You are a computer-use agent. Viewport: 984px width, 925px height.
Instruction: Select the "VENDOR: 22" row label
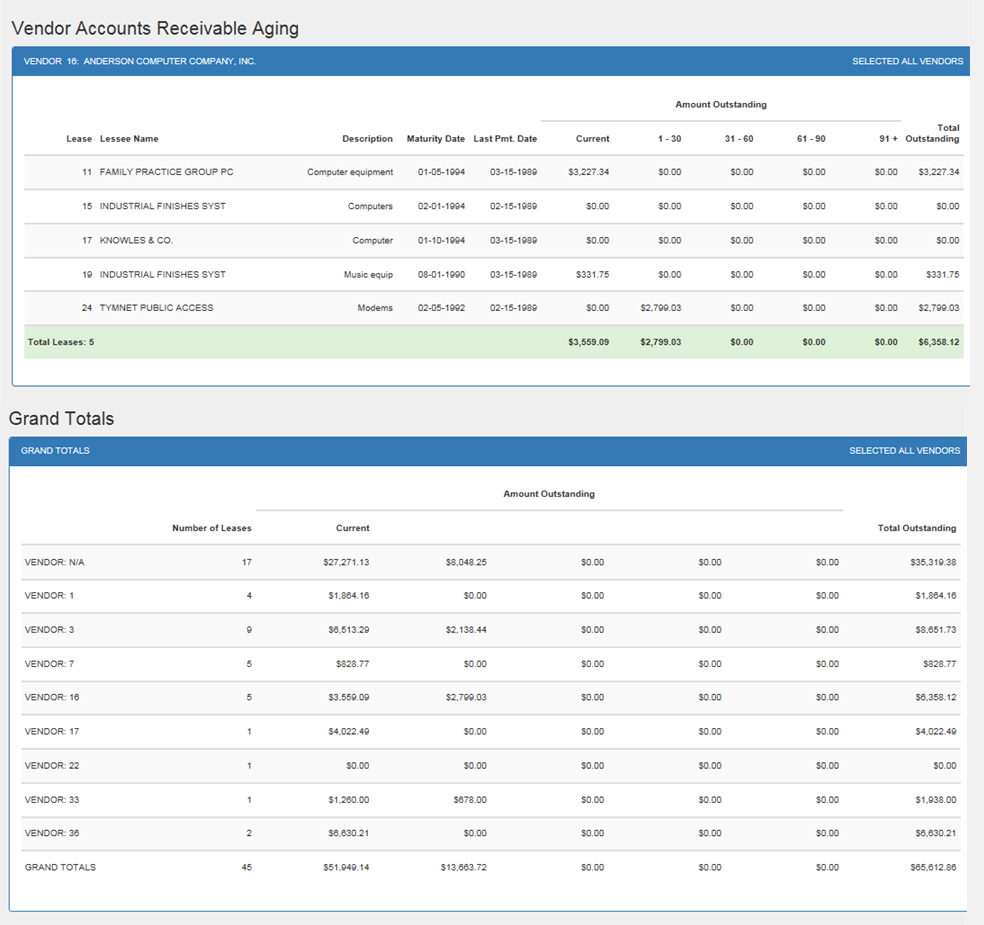click(x=52, y=766)
